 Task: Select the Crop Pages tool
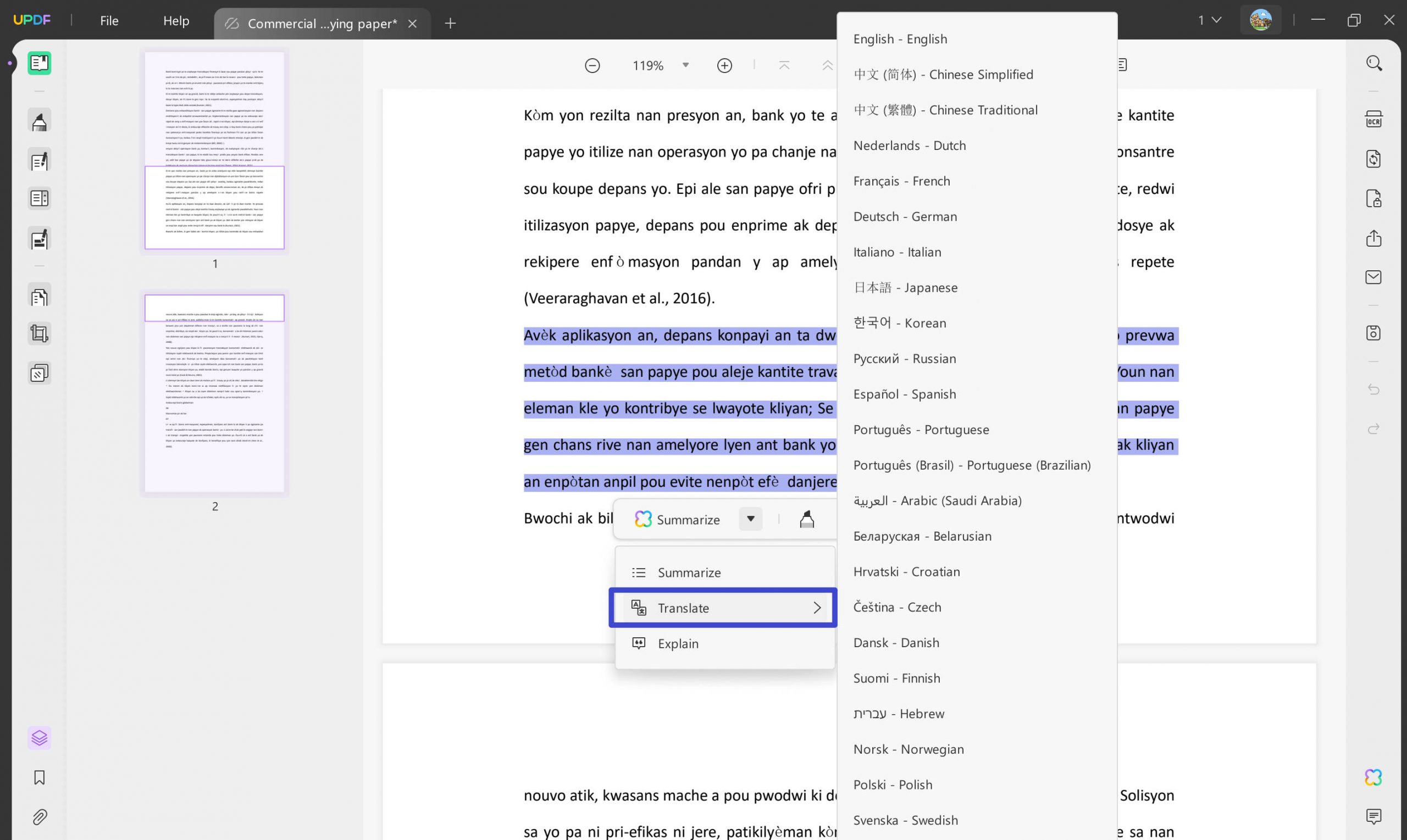39,333
